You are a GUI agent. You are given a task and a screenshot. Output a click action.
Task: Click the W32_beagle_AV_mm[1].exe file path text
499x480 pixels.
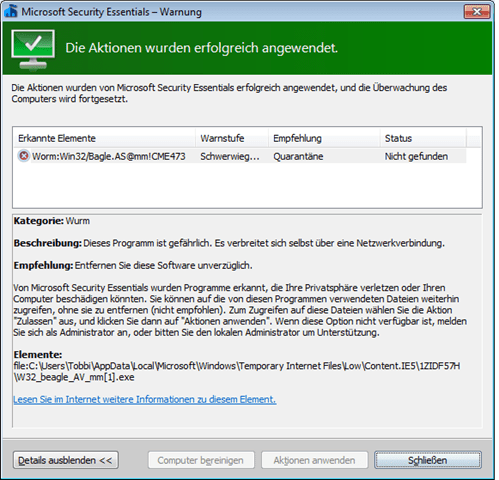(74, 377)
